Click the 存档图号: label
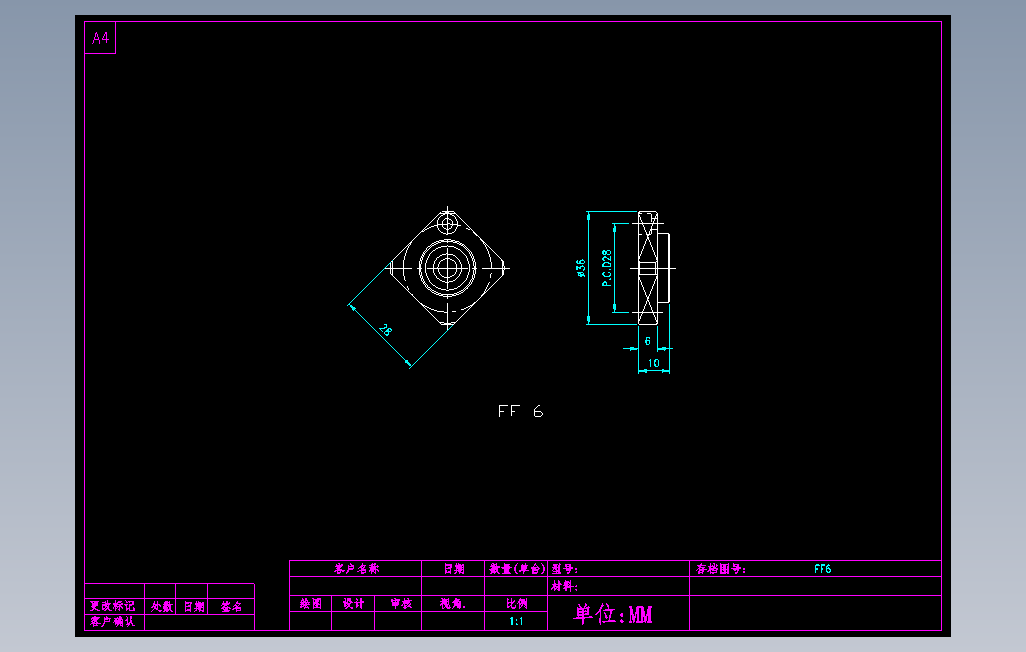The image size is (1026, 652). (720, 569)
